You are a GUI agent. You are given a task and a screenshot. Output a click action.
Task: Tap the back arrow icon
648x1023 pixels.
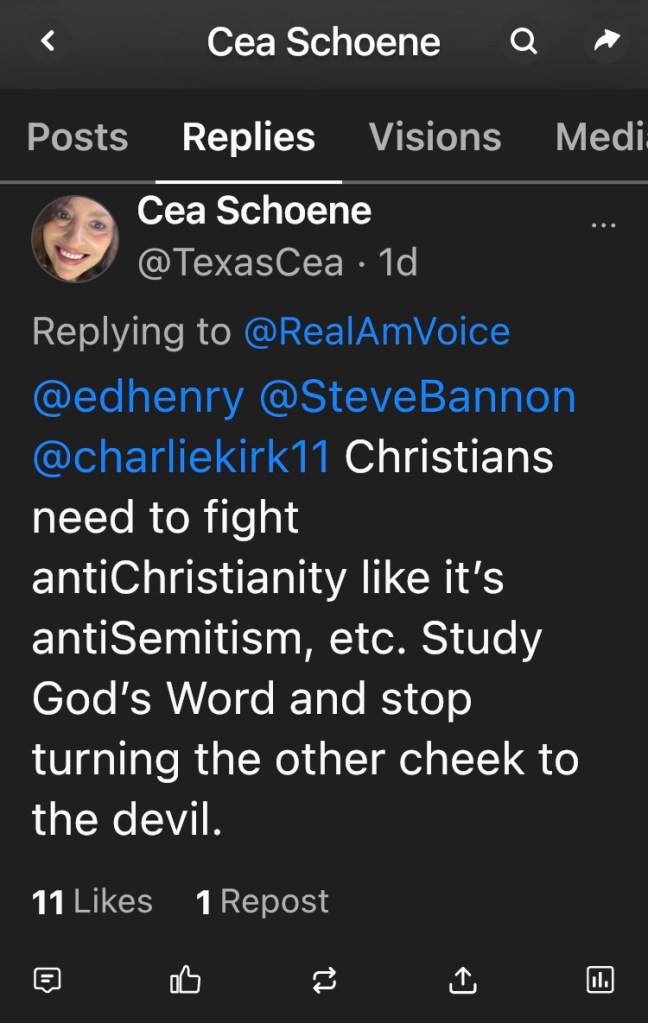click(48, 41)
